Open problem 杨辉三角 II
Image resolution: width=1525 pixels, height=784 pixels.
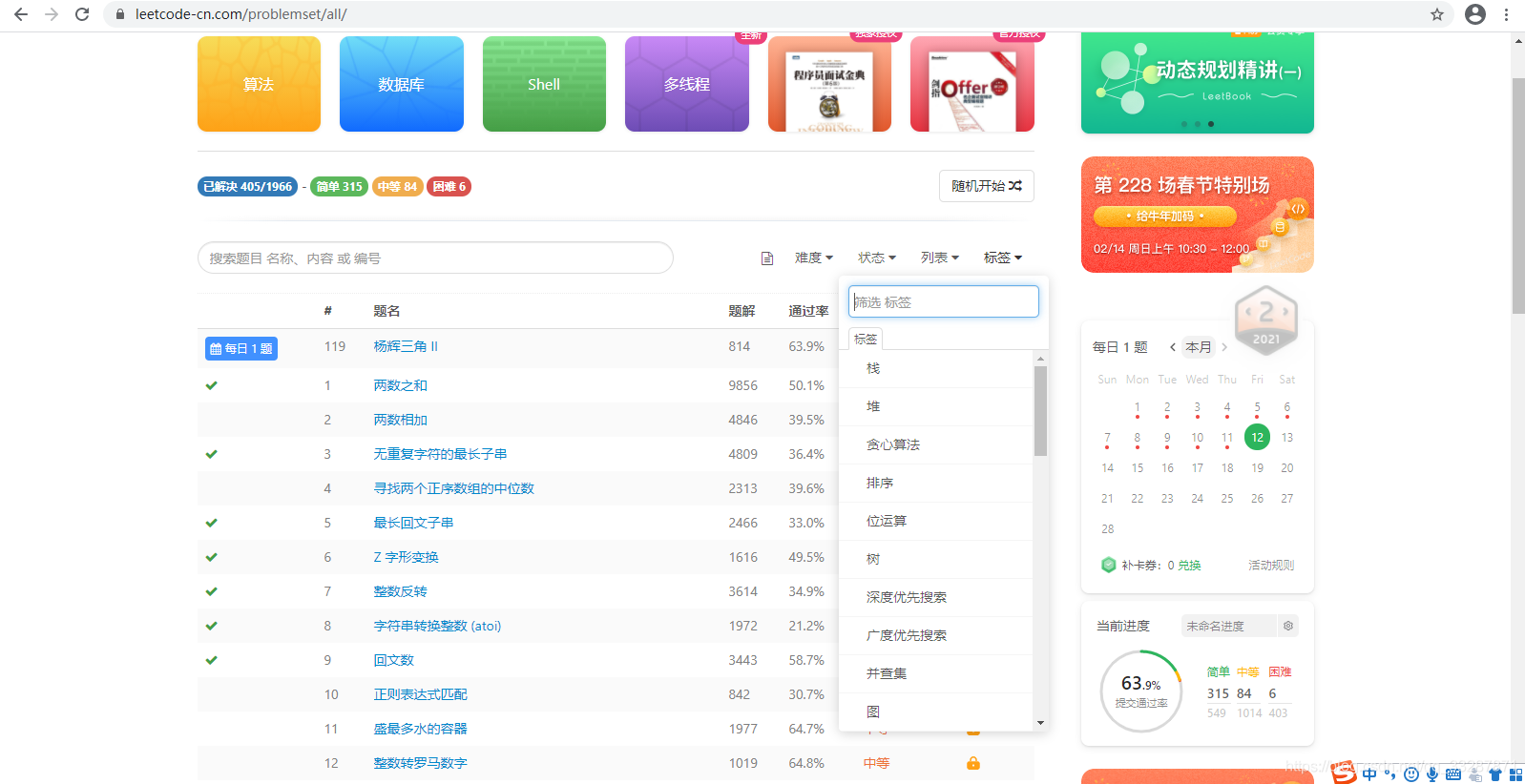(x=406, y=346)
